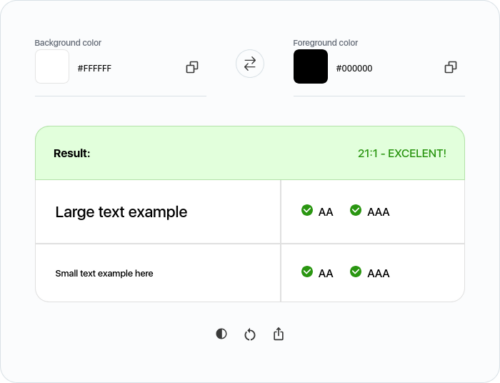Image resolution: width=500 pixels, height=383 pixels.
Task: Copy the background color hex value
Action: [x=192, y=67]
